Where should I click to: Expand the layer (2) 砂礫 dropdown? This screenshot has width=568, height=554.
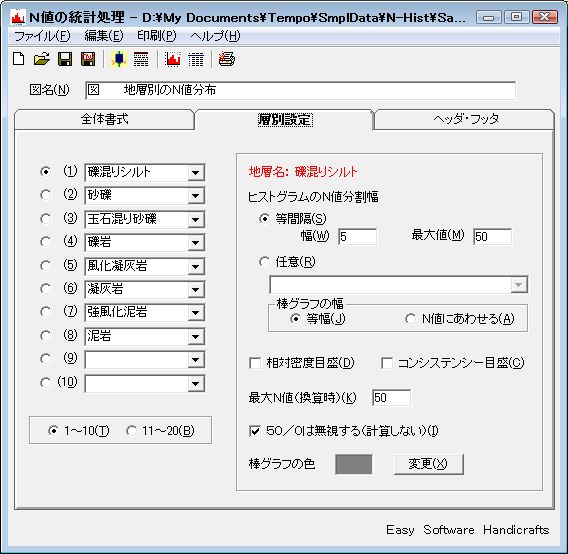(x=196, y=196)
